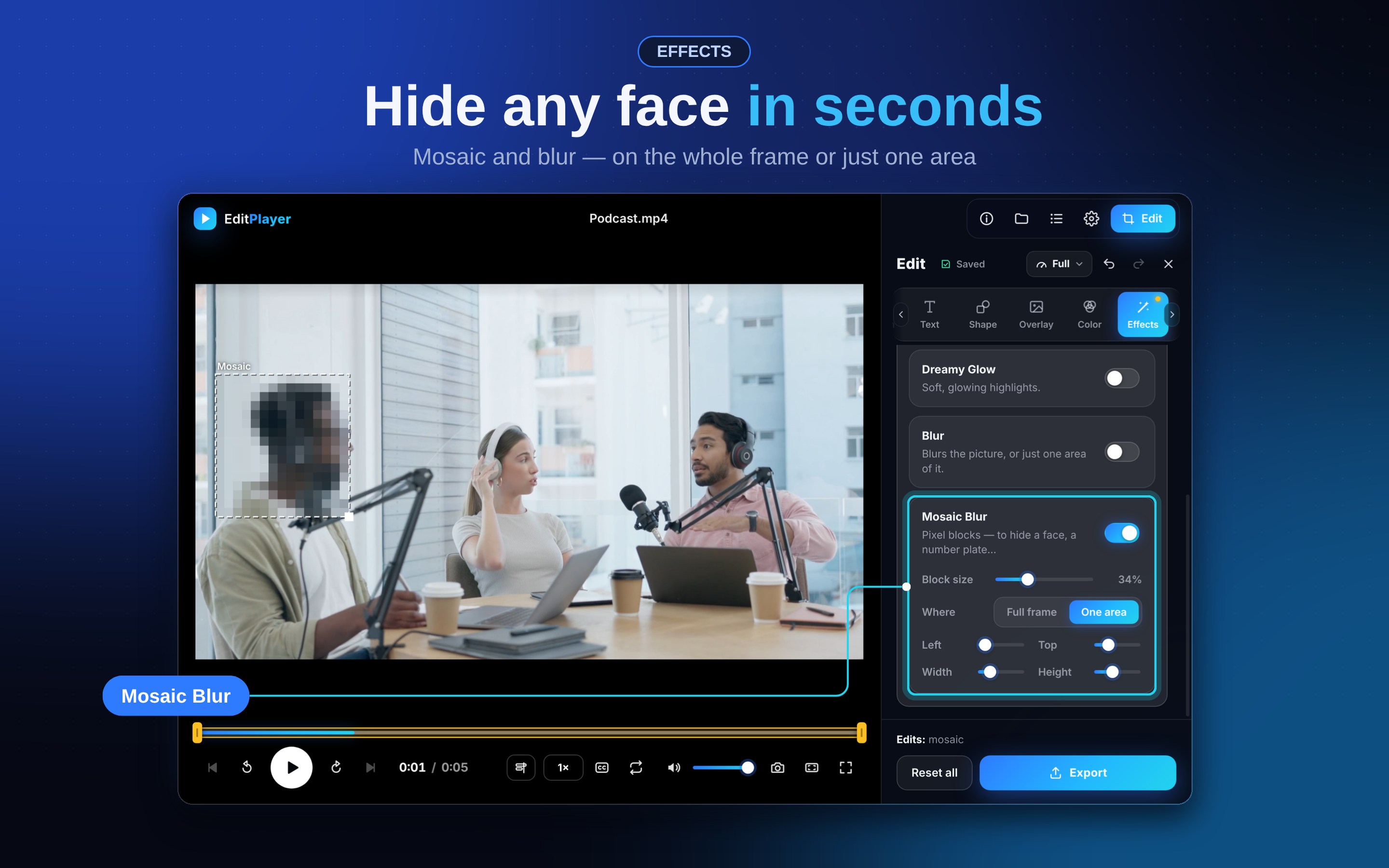1389x868 pixels.
Task: Undo the last edit
Action: point(1109,264)
